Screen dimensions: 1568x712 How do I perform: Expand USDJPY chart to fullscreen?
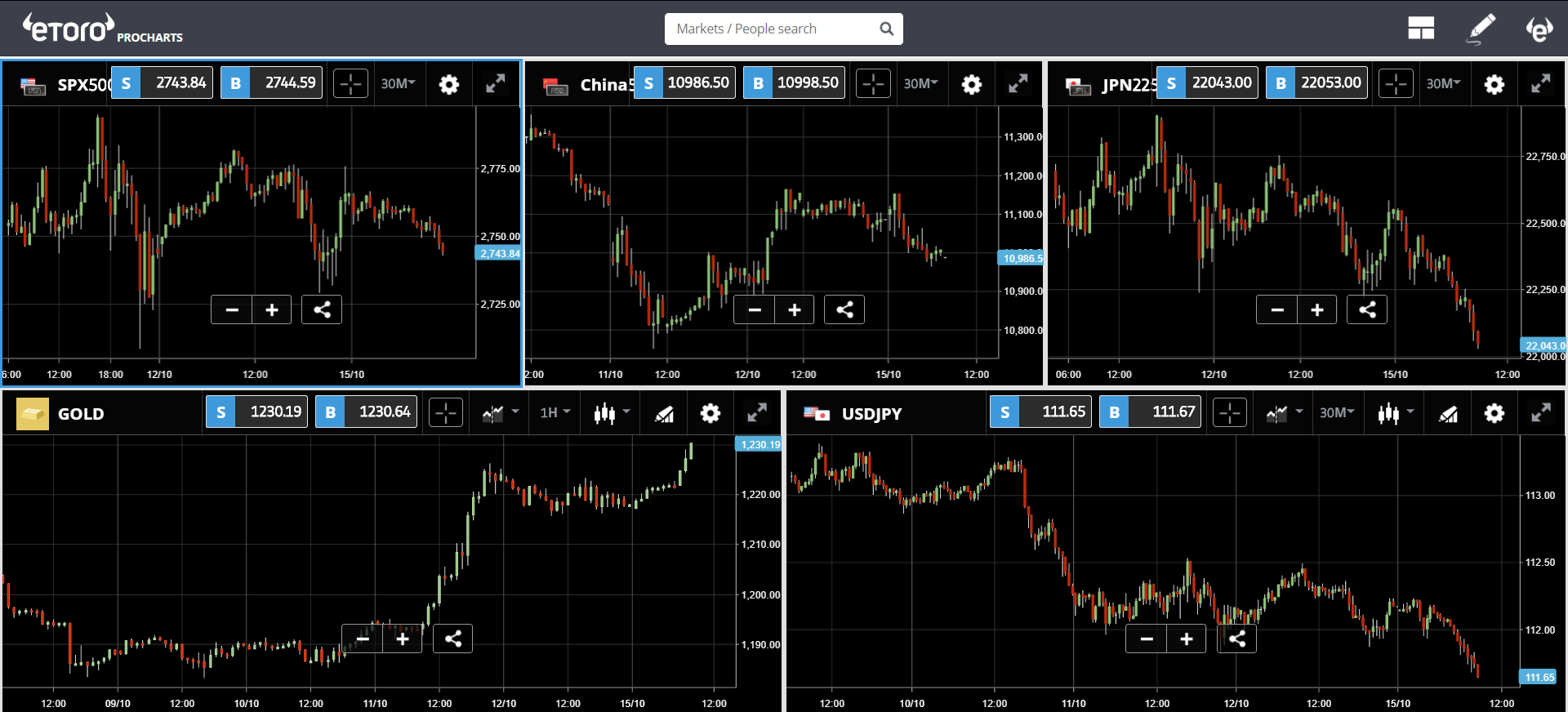coord(1540,412)
